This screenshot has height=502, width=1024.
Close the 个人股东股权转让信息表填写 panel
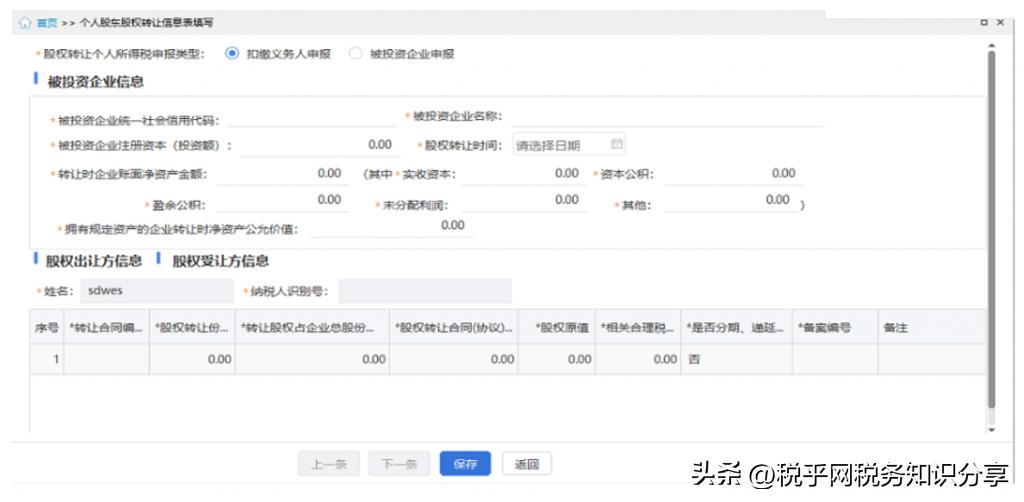(x=1000, y=23)
